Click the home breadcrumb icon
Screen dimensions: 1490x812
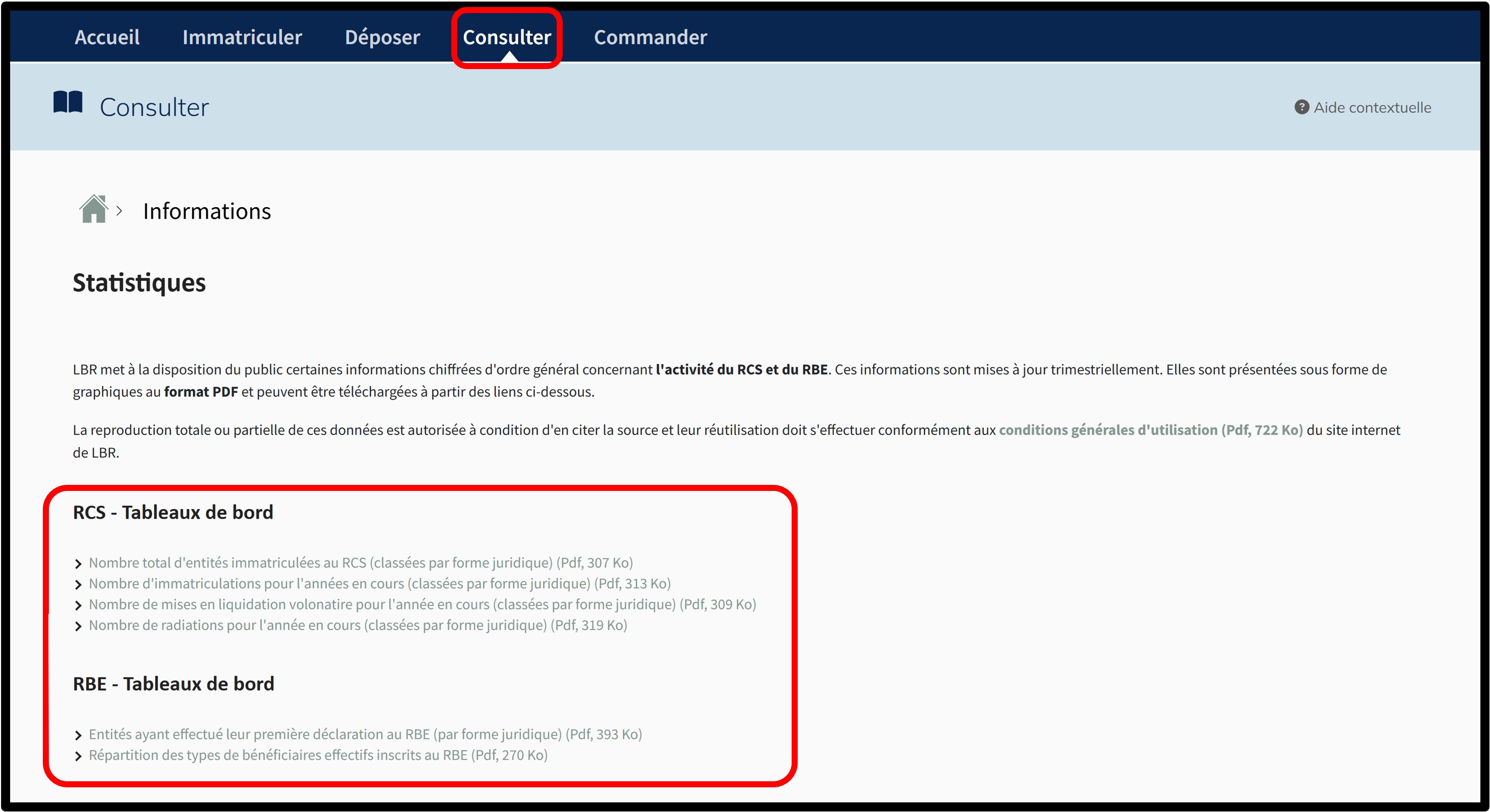pyautogui.click(x=94, y=209)
